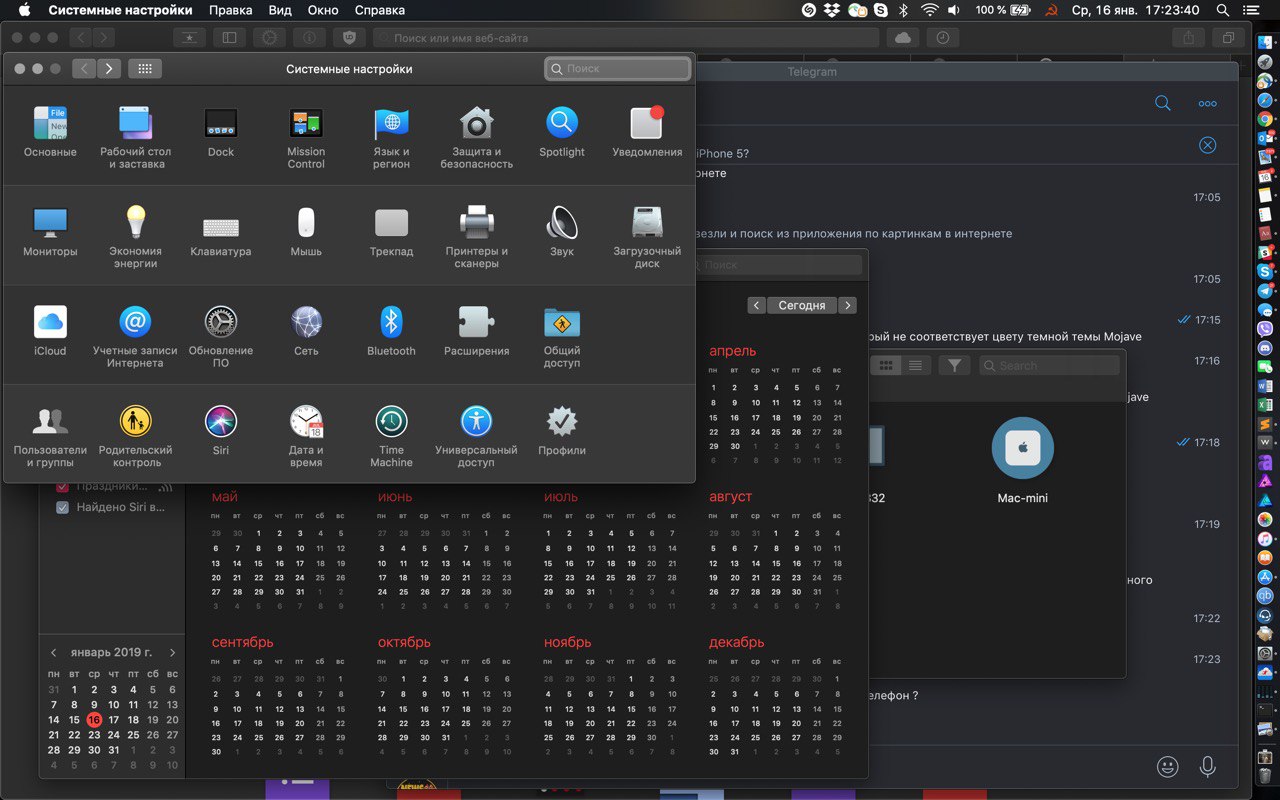Open Системные настройки application menu
The image size is (1280, 800).
coord(120,10)
